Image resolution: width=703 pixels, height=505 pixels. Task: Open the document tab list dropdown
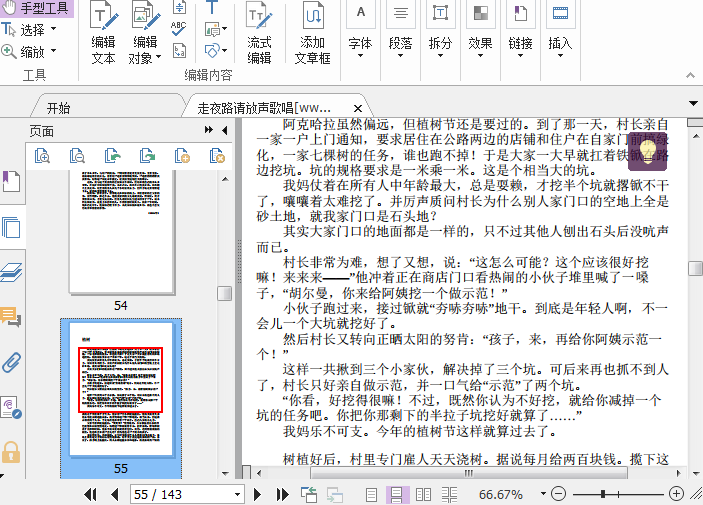coord(694,103)
